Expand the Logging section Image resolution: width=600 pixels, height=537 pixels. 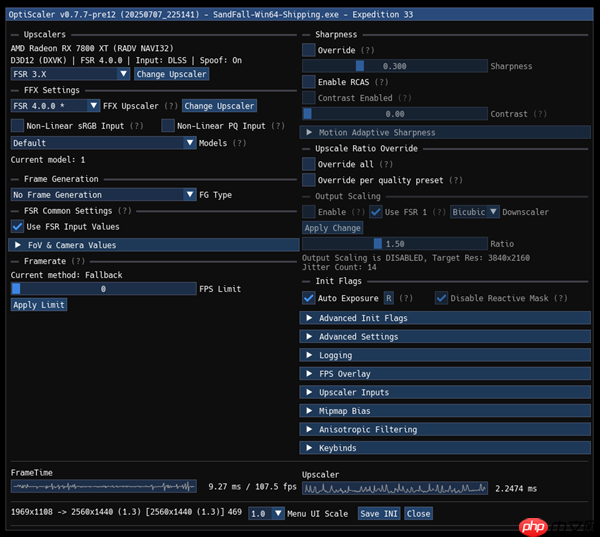coord(445,355)
